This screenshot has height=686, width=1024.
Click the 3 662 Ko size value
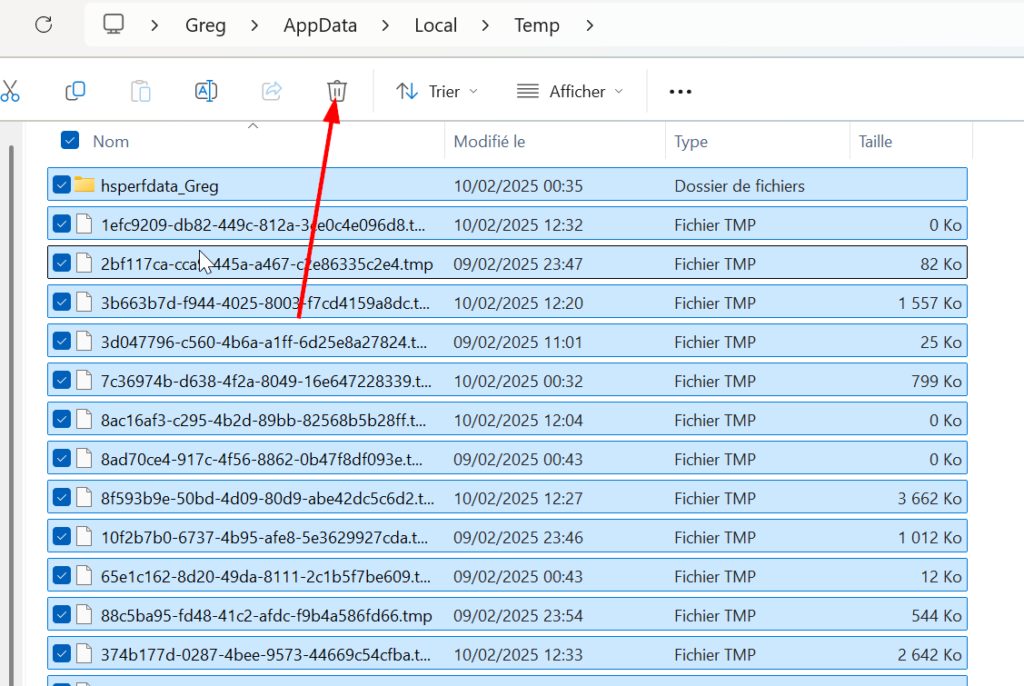pos(929,498)
